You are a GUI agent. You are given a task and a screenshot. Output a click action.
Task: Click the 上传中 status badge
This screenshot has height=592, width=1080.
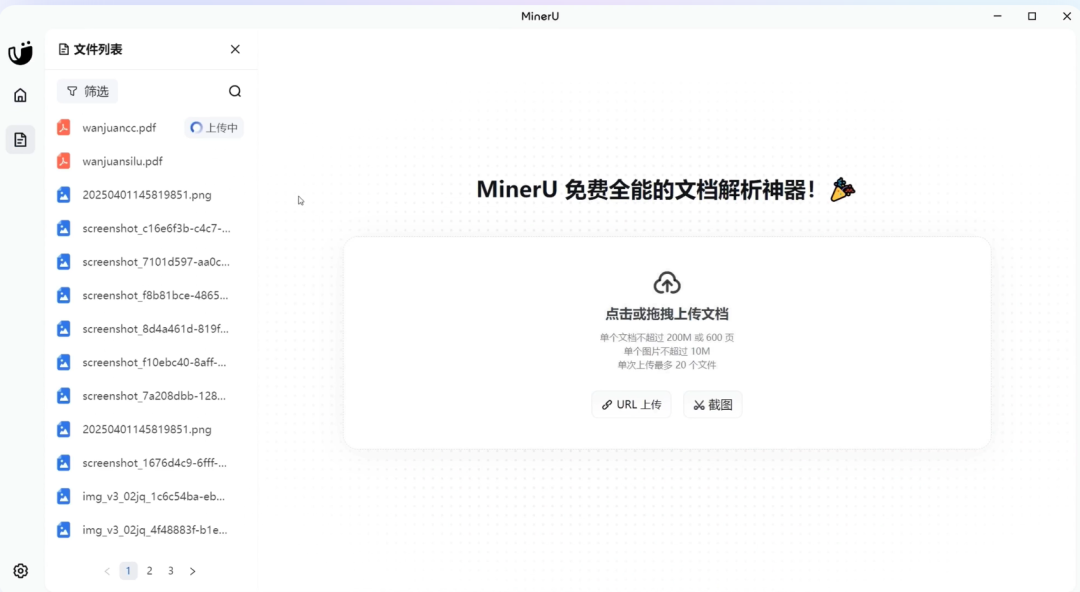click(x=214, y=127)
